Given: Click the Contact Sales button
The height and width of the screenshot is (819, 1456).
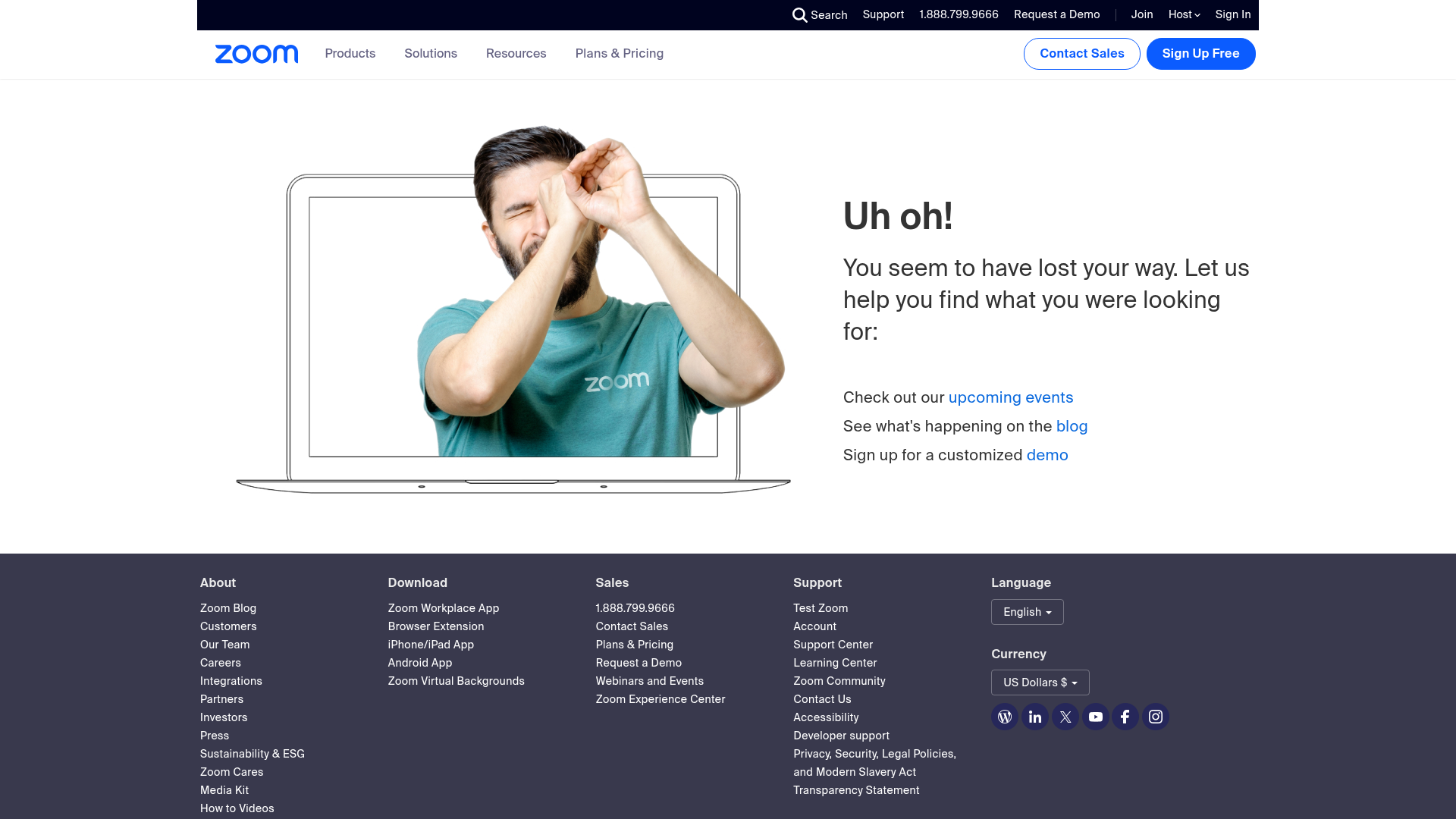Looking at the screenshot, I should 1082,54.
